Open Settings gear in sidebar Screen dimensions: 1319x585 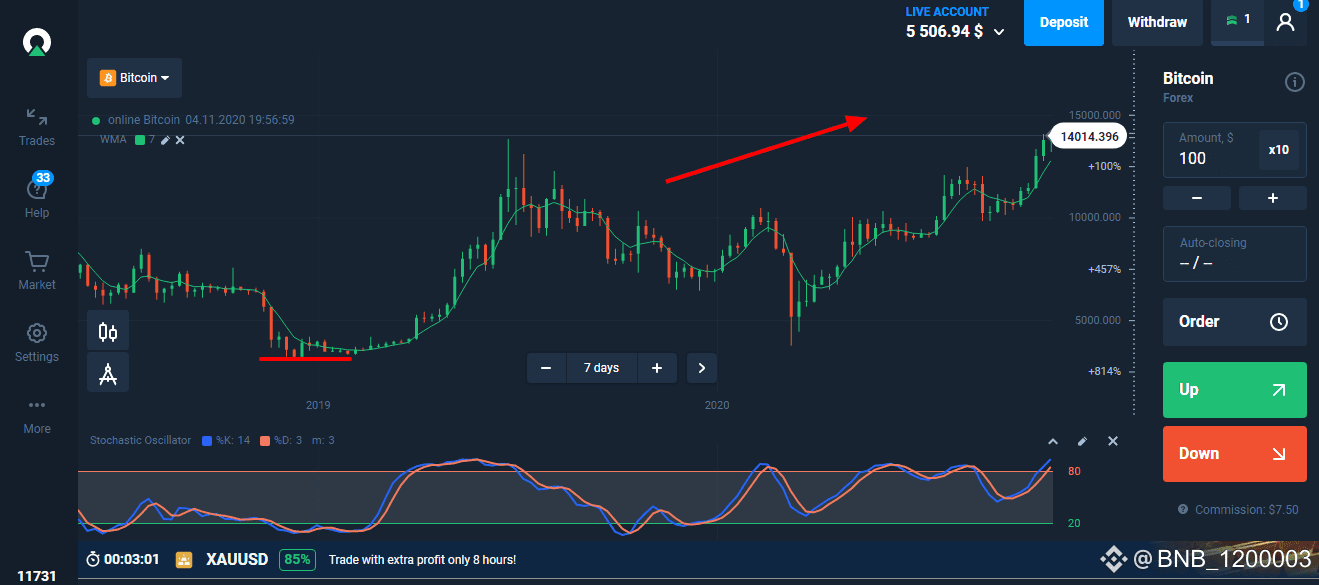pyautogui.click(x=37, y=343)
